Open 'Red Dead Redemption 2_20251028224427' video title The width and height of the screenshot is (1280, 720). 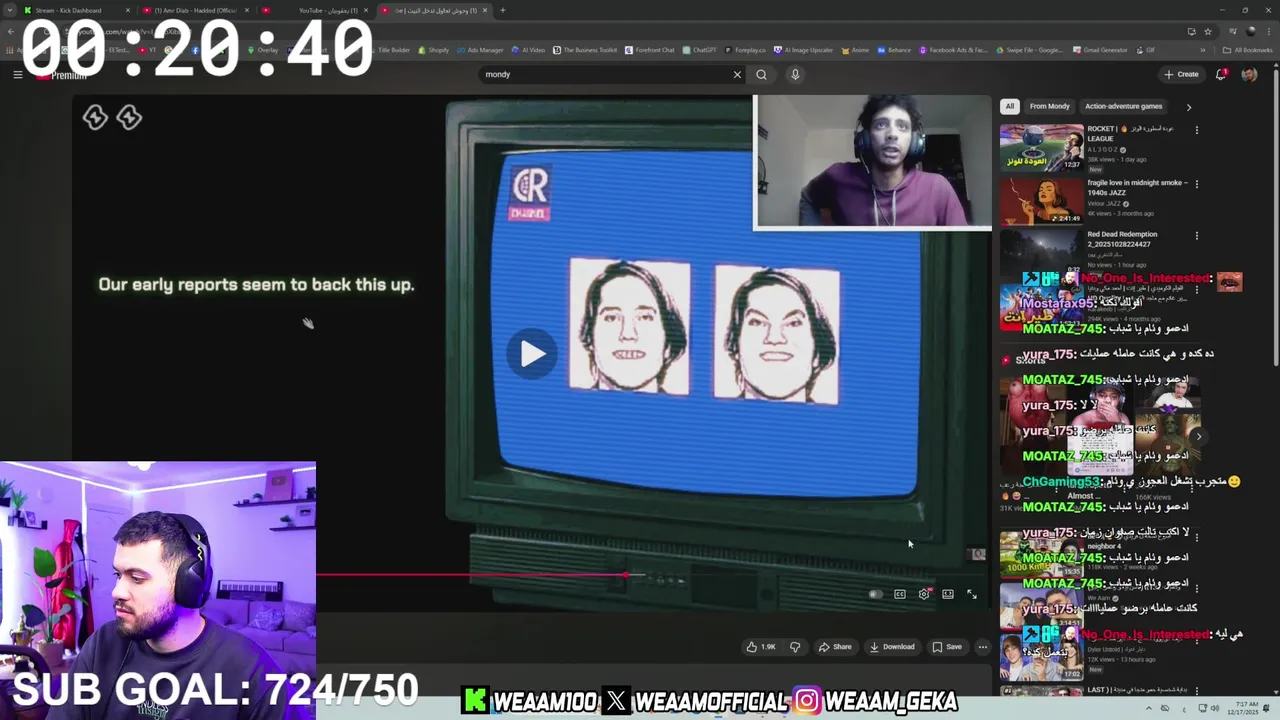pyautogui.click(x=1122, y=239)
